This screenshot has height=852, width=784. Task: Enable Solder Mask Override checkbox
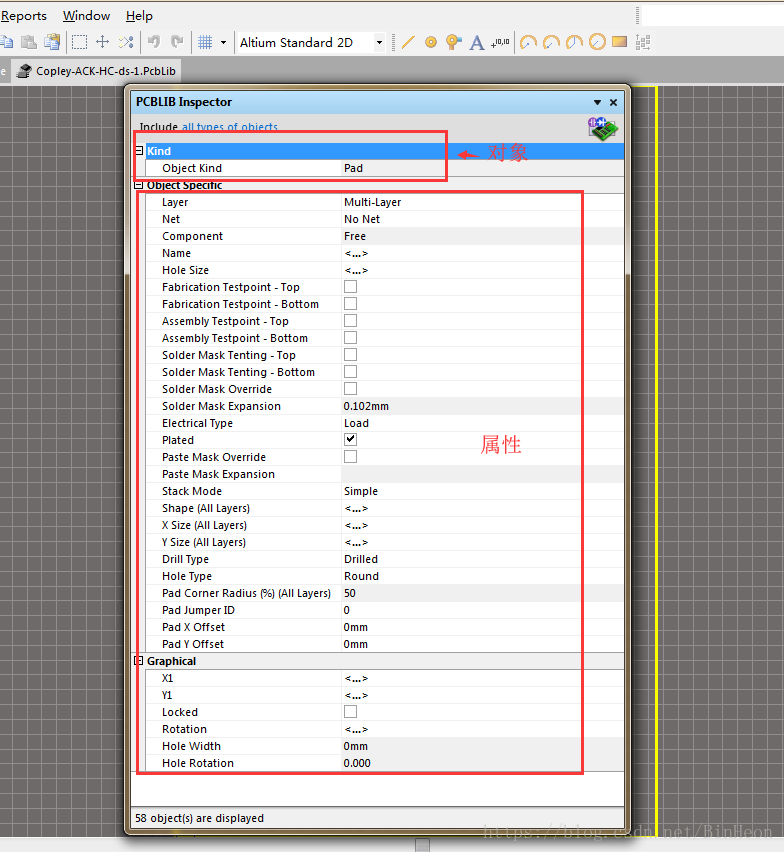tap(350, 389)
